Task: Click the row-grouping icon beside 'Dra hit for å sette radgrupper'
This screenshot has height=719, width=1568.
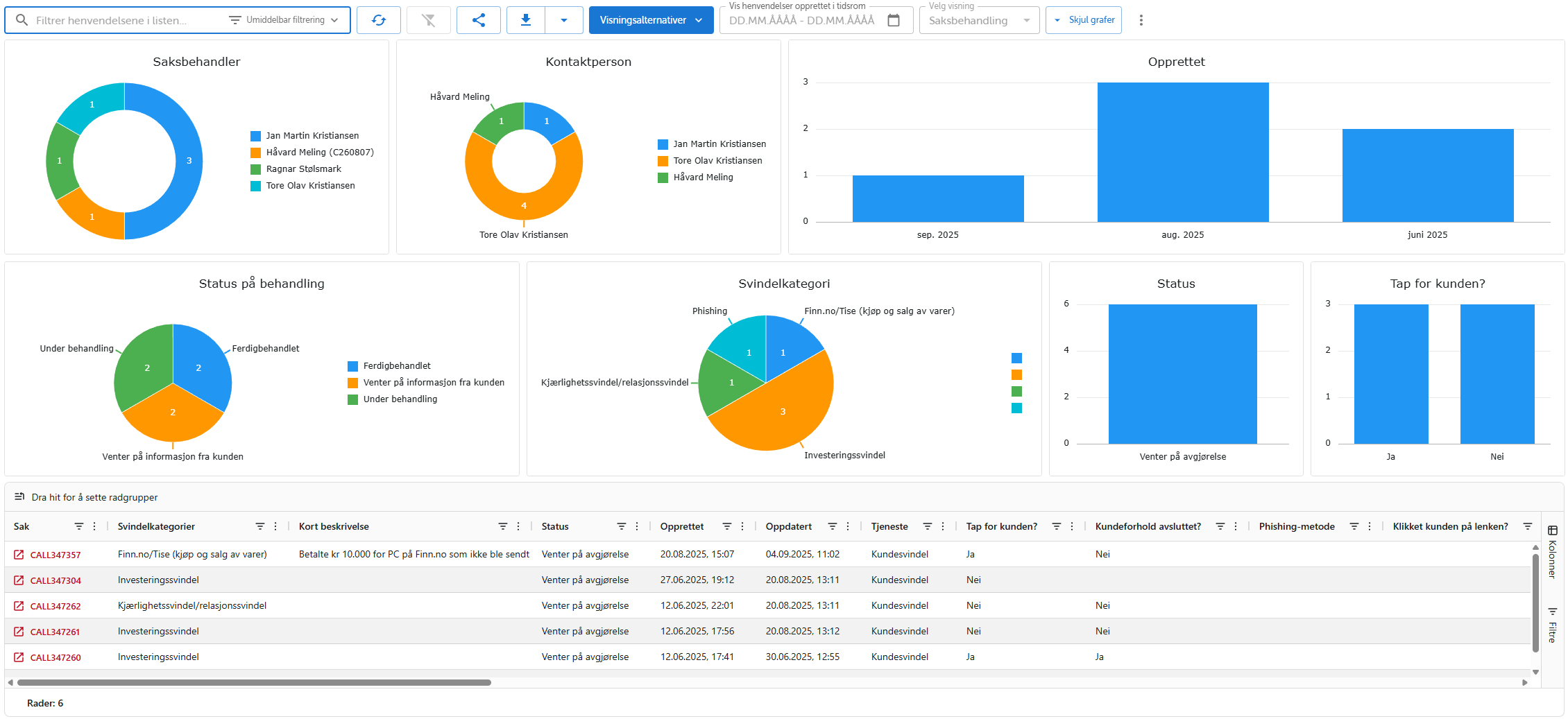Action: tap(20, 497)
